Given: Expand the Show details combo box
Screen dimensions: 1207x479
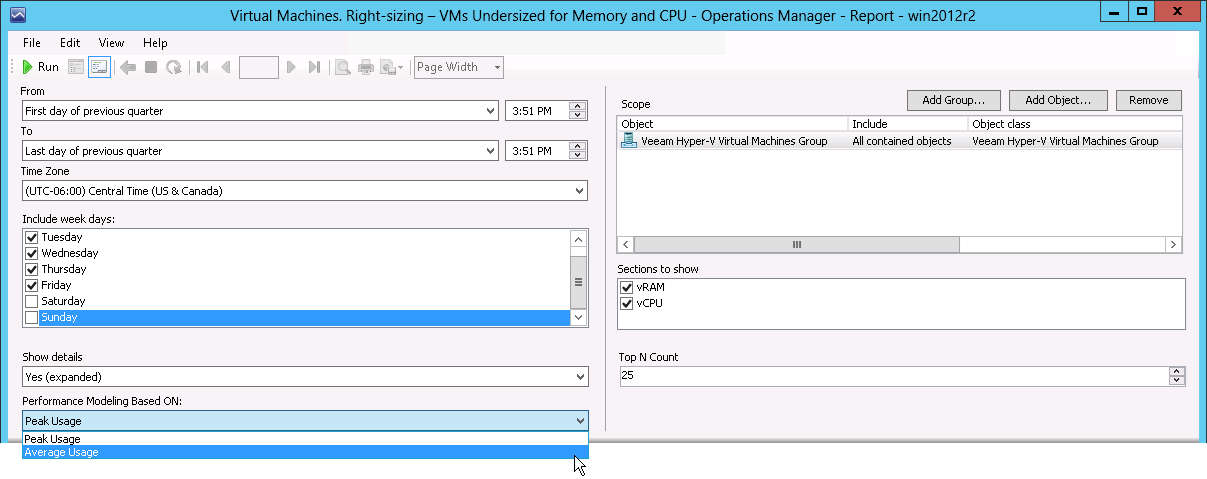Looking at the screenshot, I should pyautogui.click(x=304, y=377).
